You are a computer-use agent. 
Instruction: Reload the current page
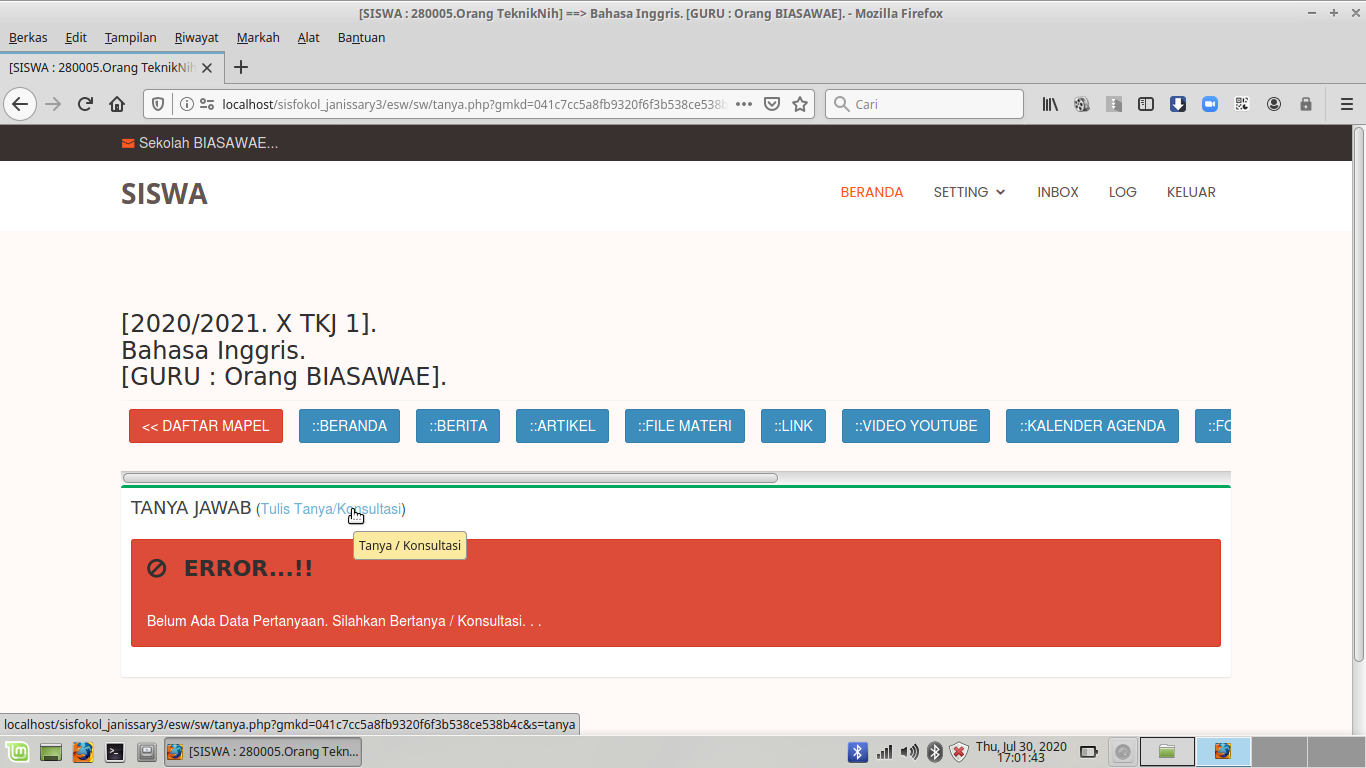click(x=85, y=104)
